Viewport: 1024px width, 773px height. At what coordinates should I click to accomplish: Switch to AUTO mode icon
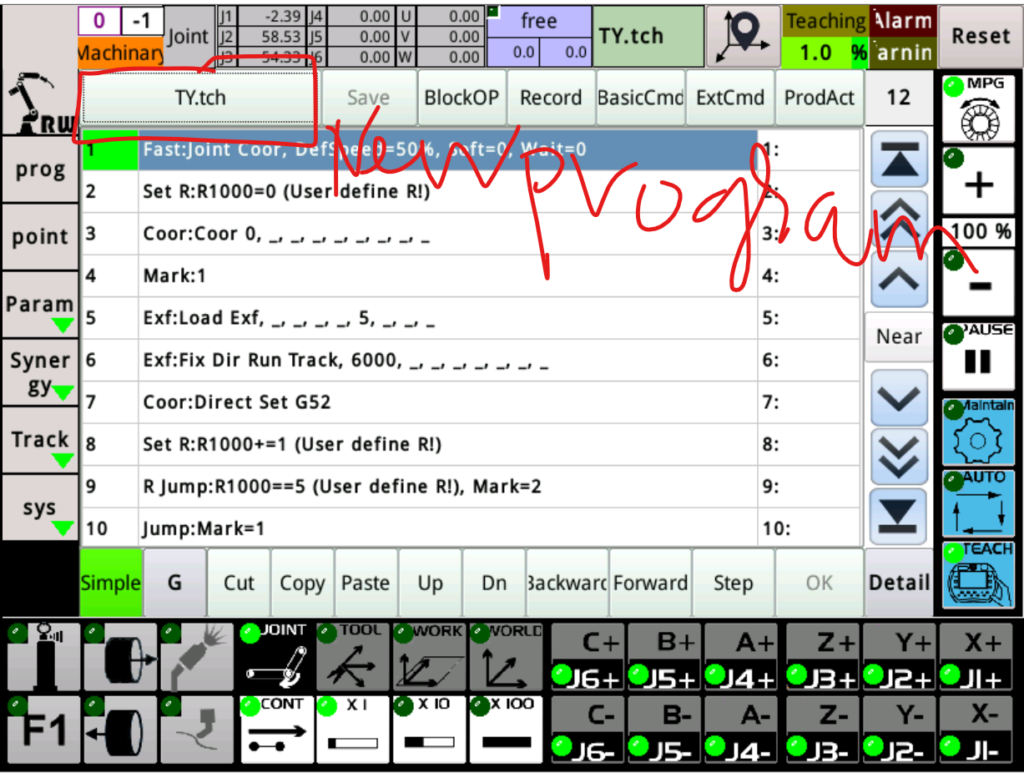(x=978, y=505)
